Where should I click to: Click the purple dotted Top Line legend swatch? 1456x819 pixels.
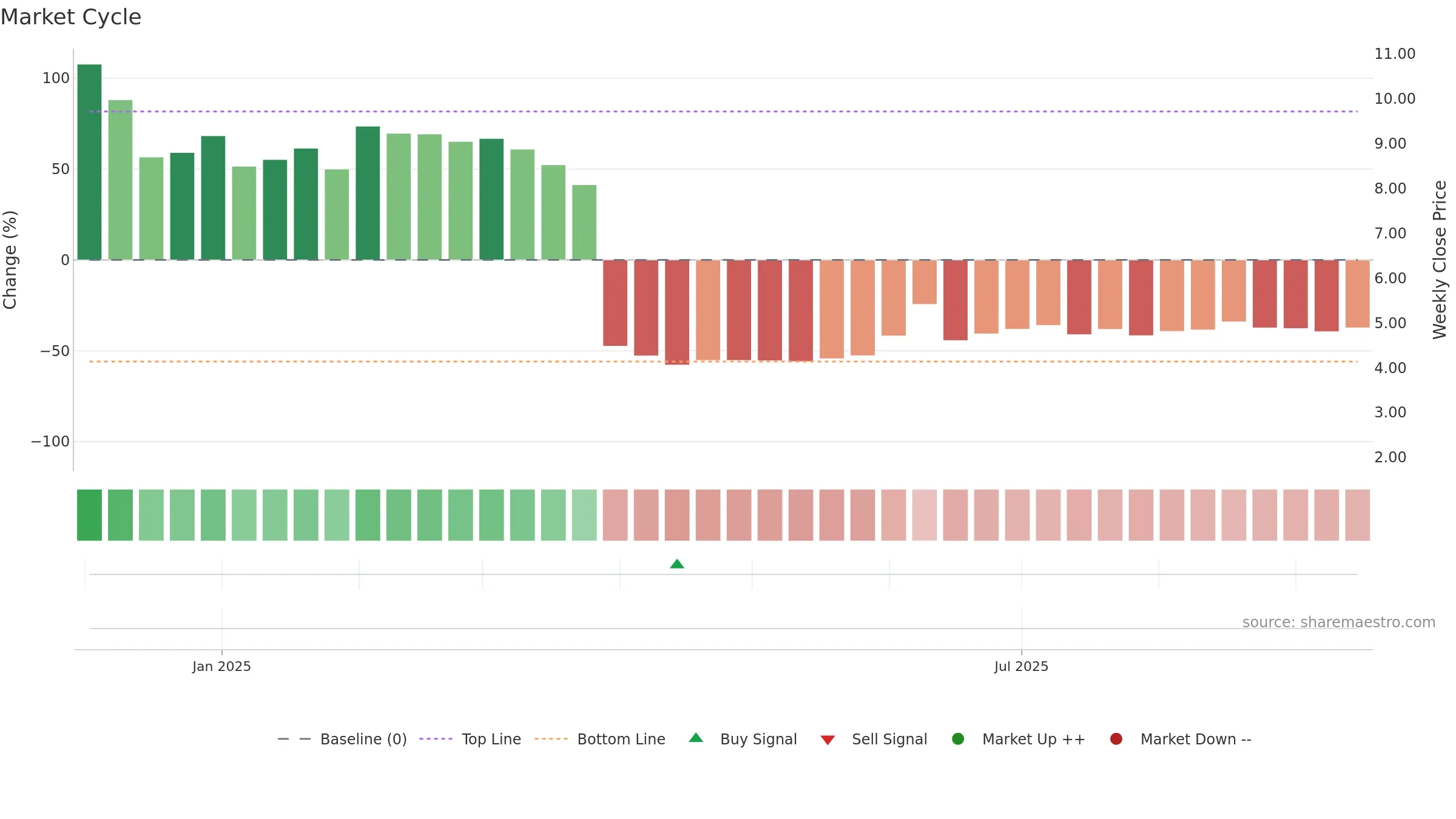tap(436, 739)
